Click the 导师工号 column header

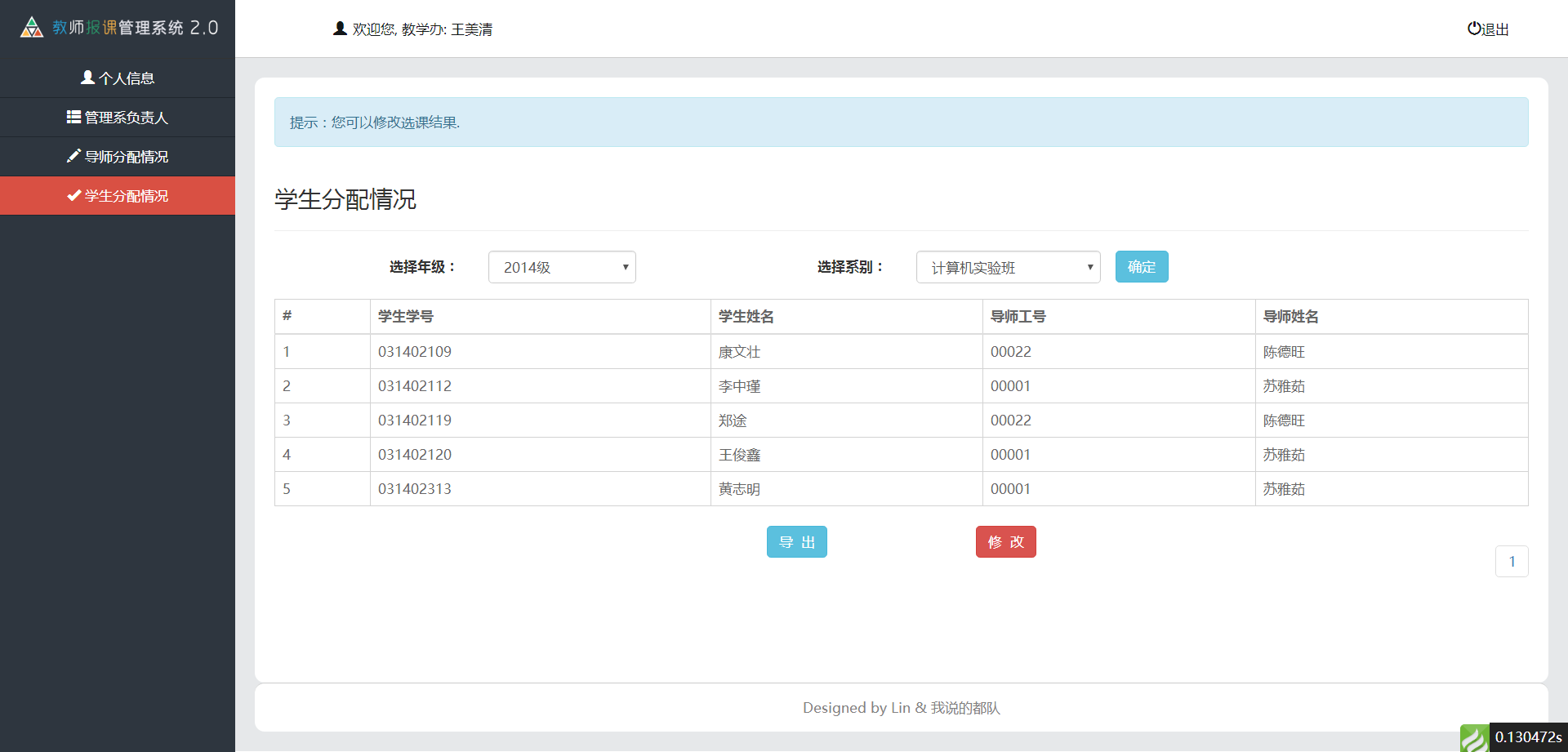[1018, 317]
